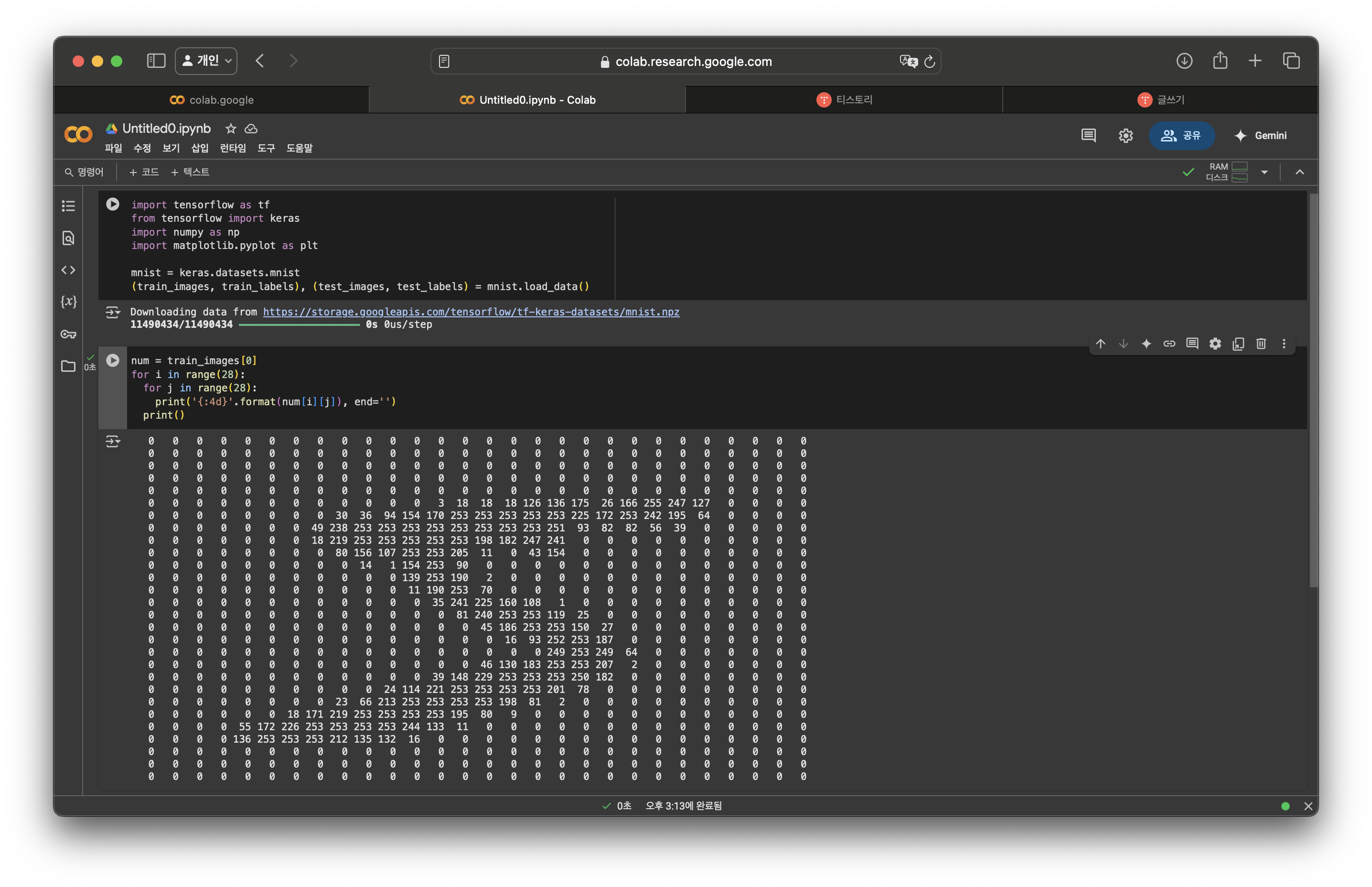
Task: Open the mnist.npz download link
Action: coord(471,312)
